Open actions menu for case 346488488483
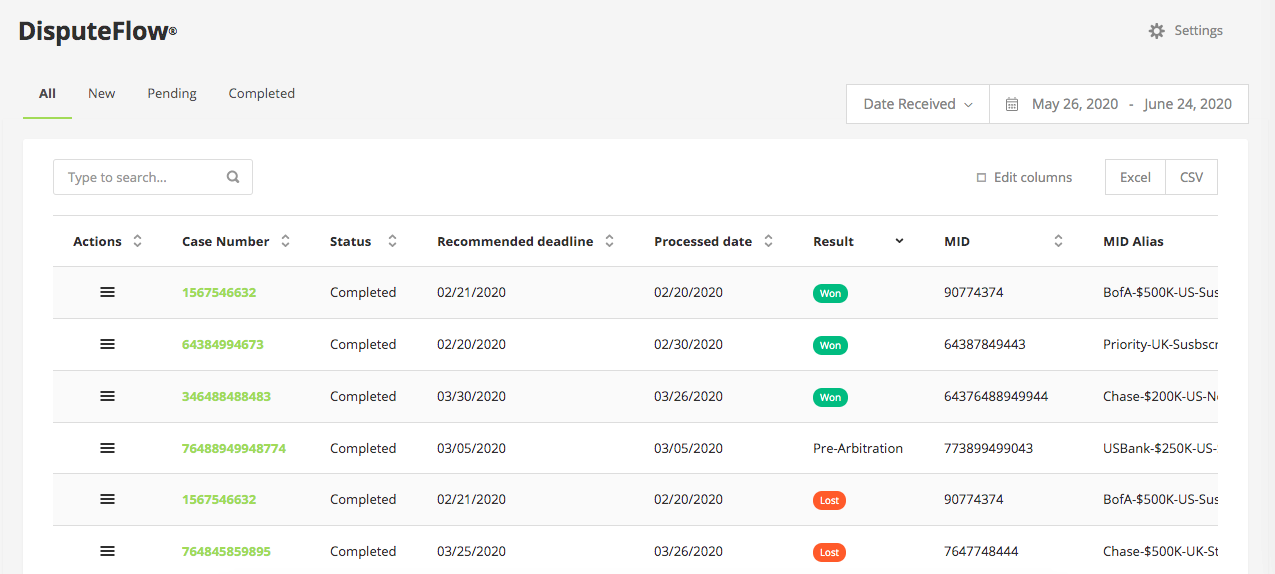This screenshot has height=574, width=1275. [107, 396]
